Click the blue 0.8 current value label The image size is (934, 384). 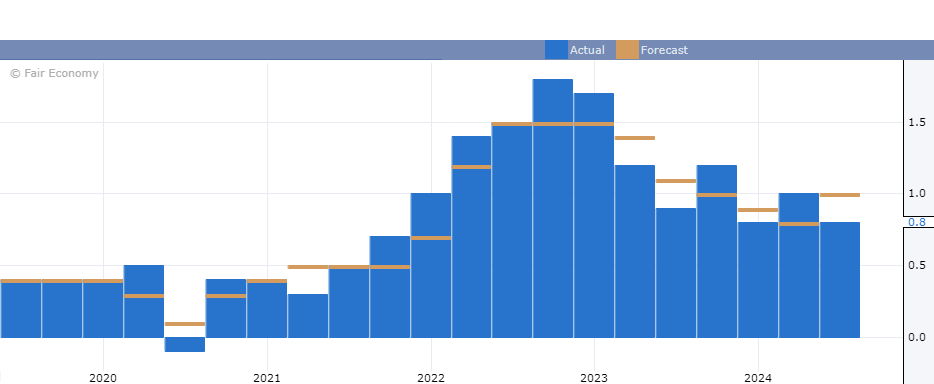[917, 222]
